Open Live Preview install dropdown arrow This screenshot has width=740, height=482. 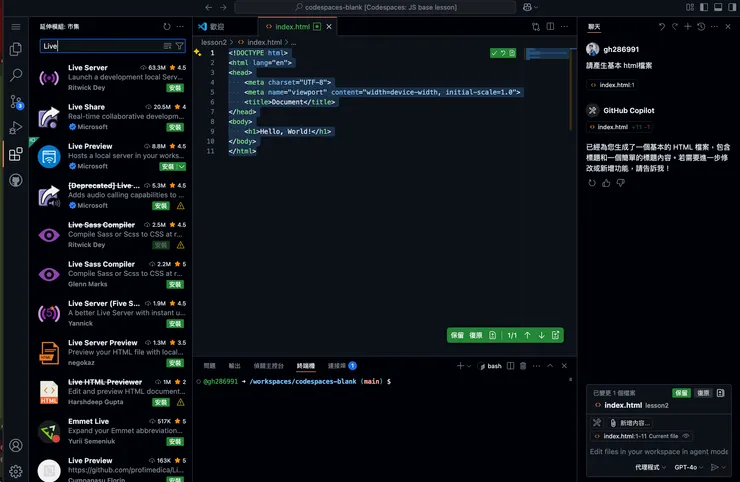pyautogui.click(x=182, y=167)
